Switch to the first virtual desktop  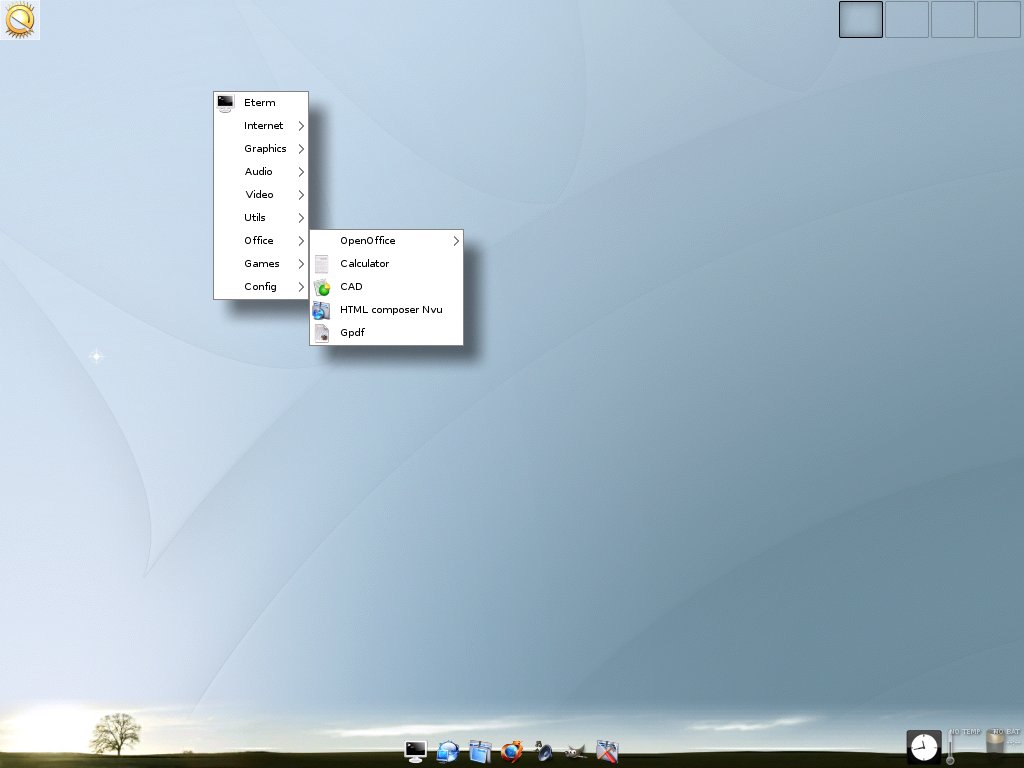pos(861,19)
